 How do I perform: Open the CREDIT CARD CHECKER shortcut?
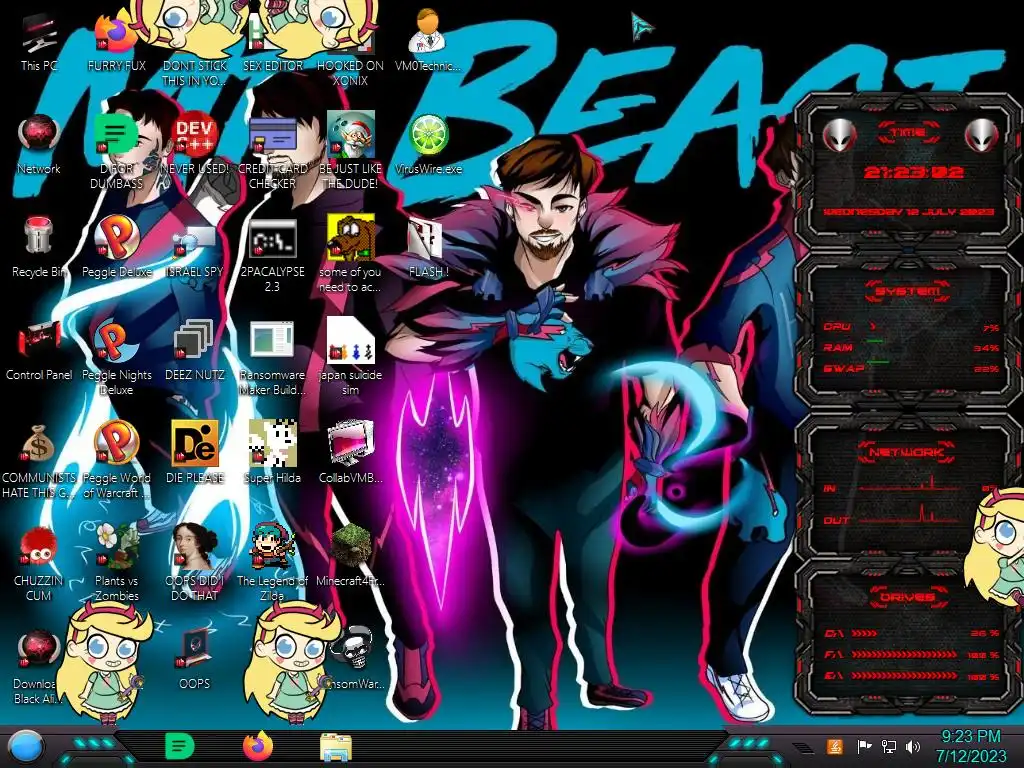pos(272,135)
